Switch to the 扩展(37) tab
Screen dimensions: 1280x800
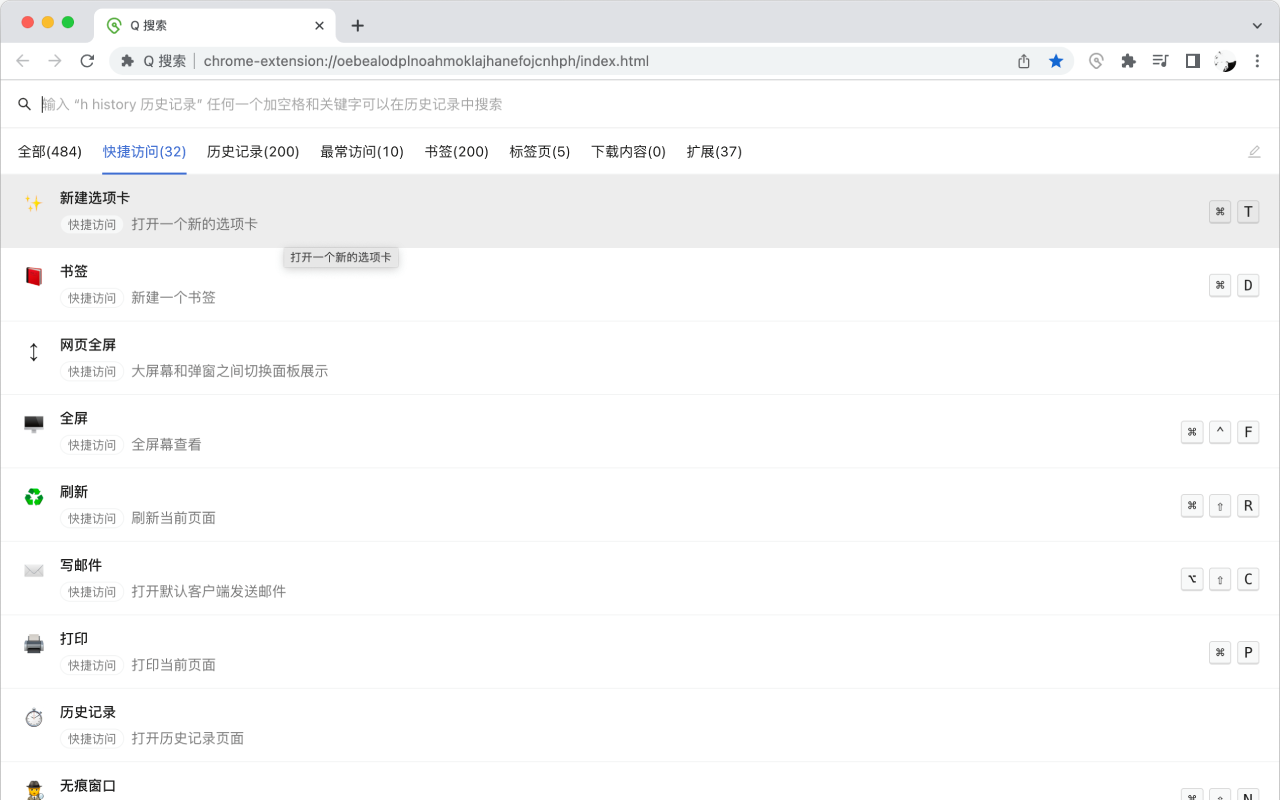pos(715,152)
